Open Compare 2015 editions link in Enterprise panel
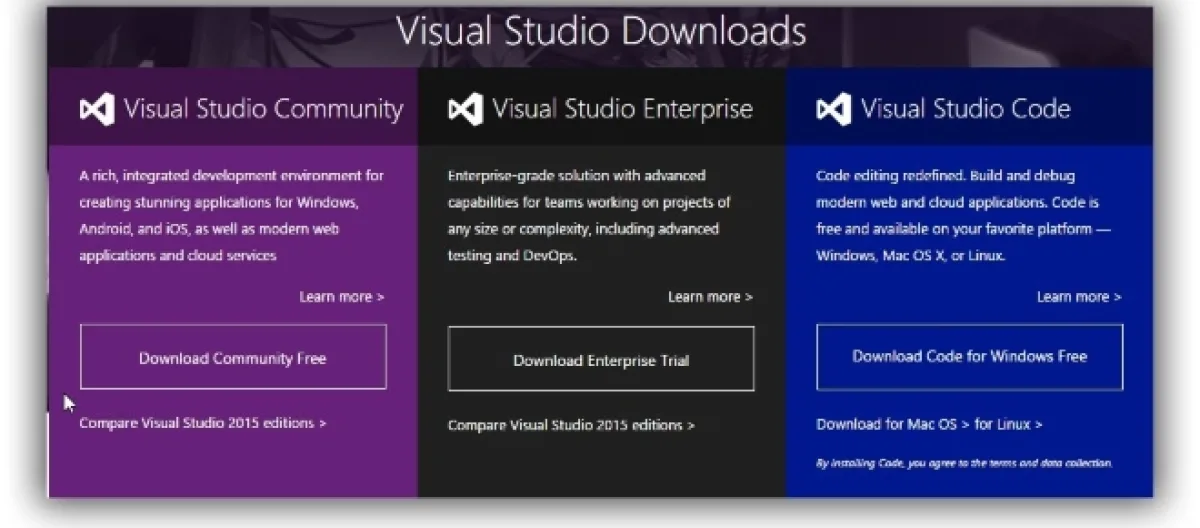 (571, 425)
